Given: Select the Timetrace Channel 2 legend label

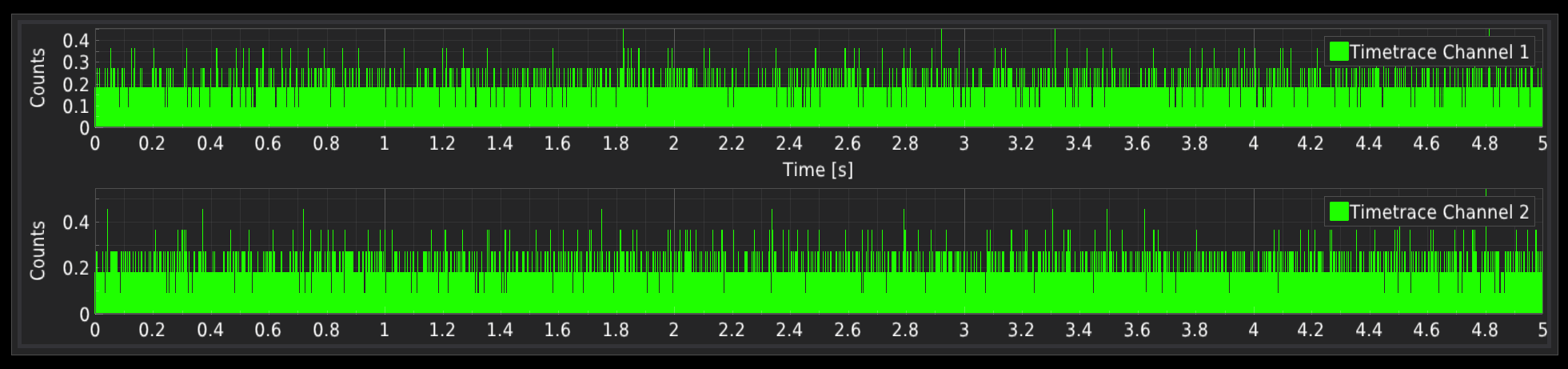Looking at the screenshot, I should [1438, 212].
